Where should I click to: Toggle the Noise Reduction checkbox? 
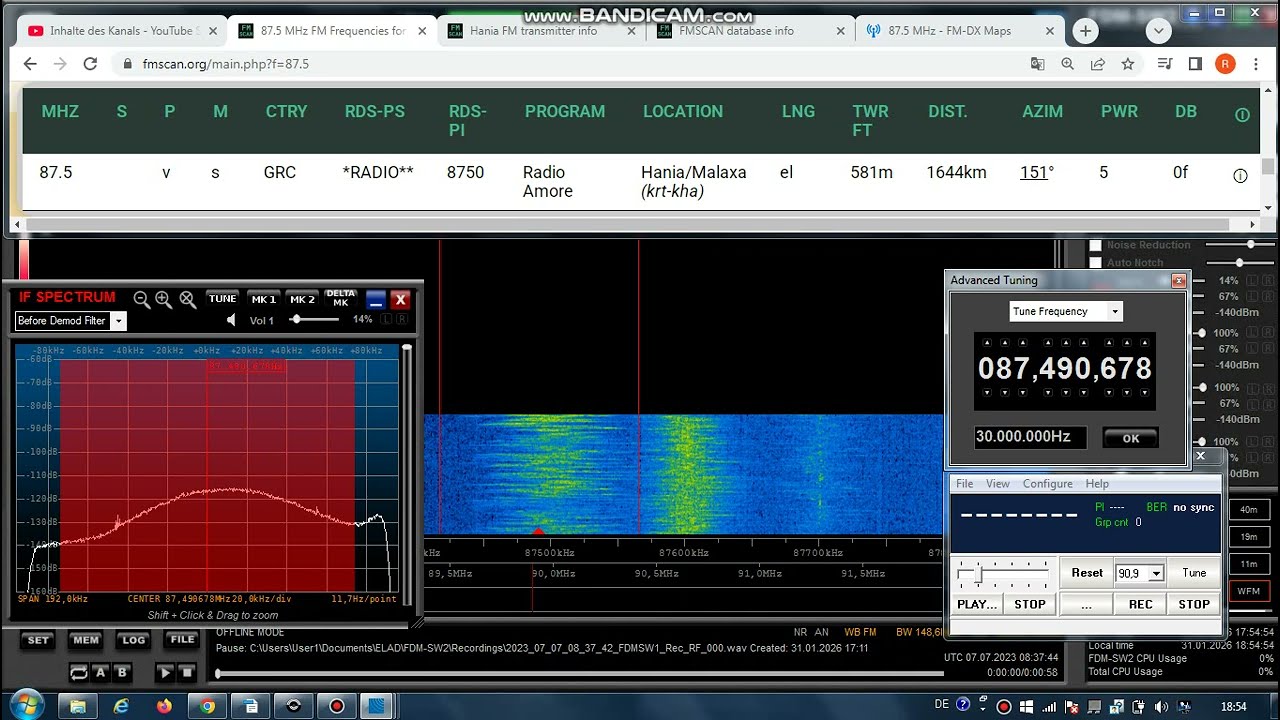coord(1095,245)
